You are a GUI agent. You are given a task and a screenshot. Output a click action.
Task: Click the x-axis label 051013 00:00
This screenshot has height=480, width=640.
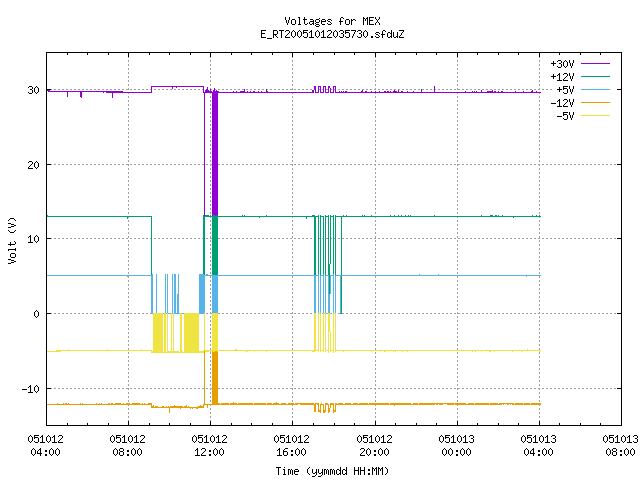456,446
